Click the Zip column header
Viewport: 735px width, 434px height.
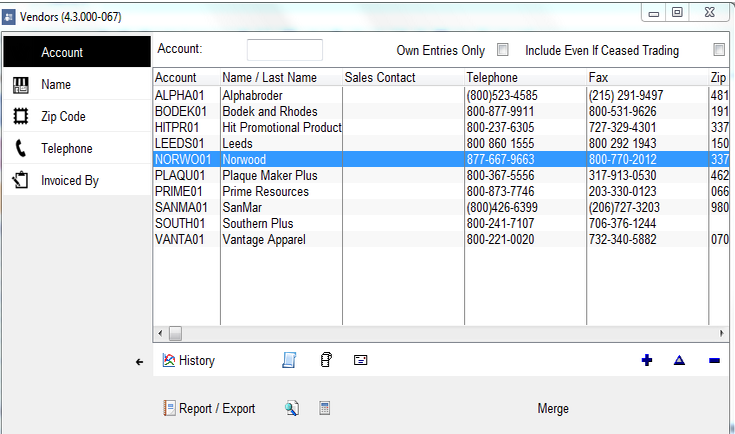tap(719, 77)
